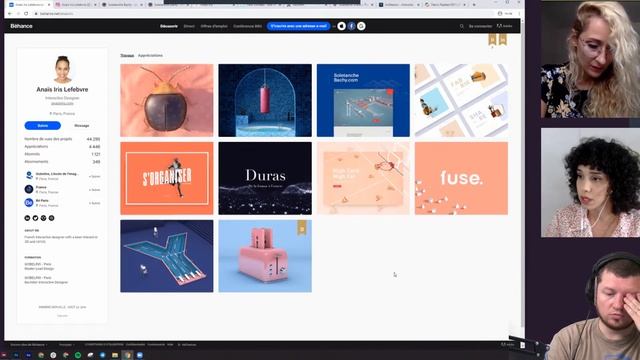Screen dimensions: 640x360
Task: Expand the 'Encore plus de Behance' footer dropdown
Action: point(29,345)
